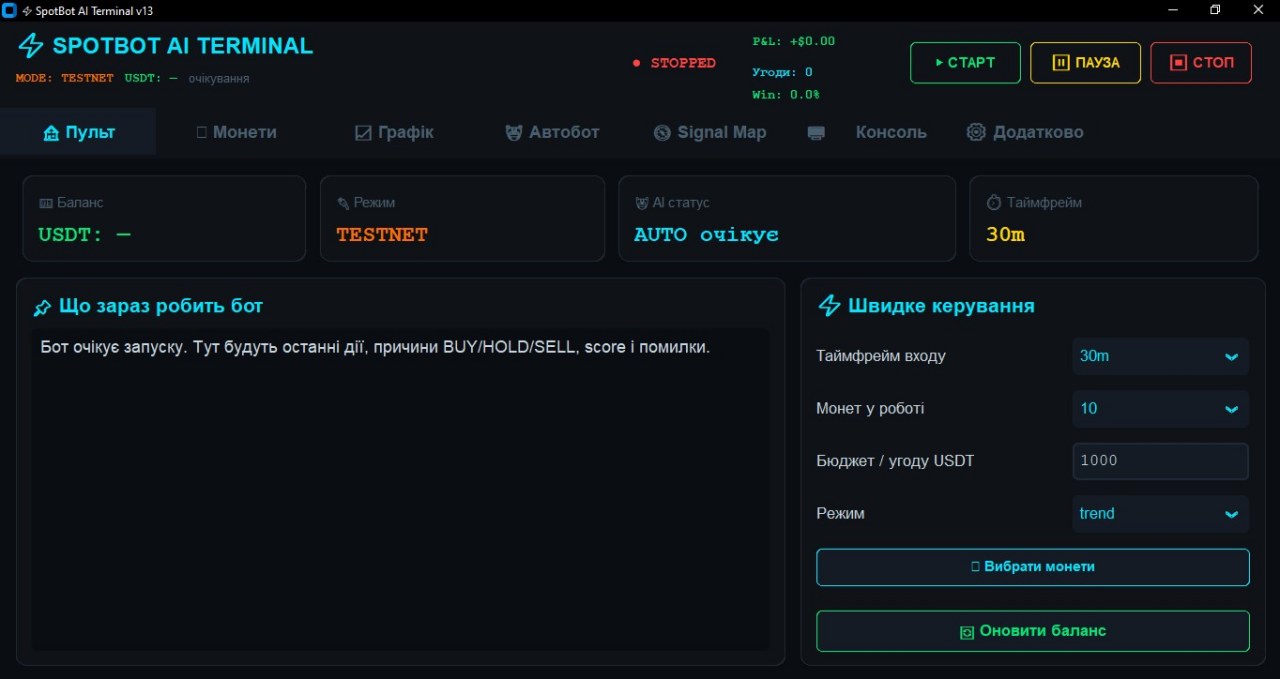
Task: Select the Консоль tab
Action: (867, 132)
